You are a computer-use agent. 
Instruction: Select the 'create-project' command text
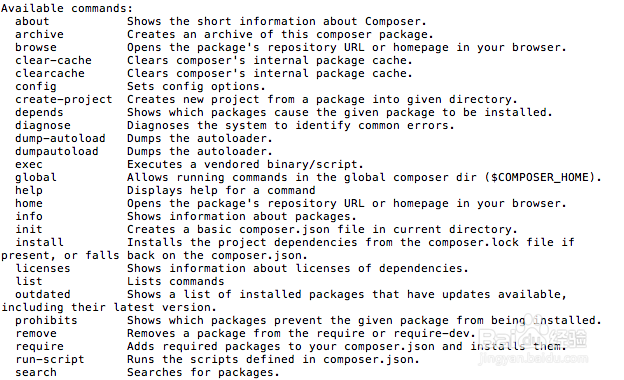(x=64, y=99)
